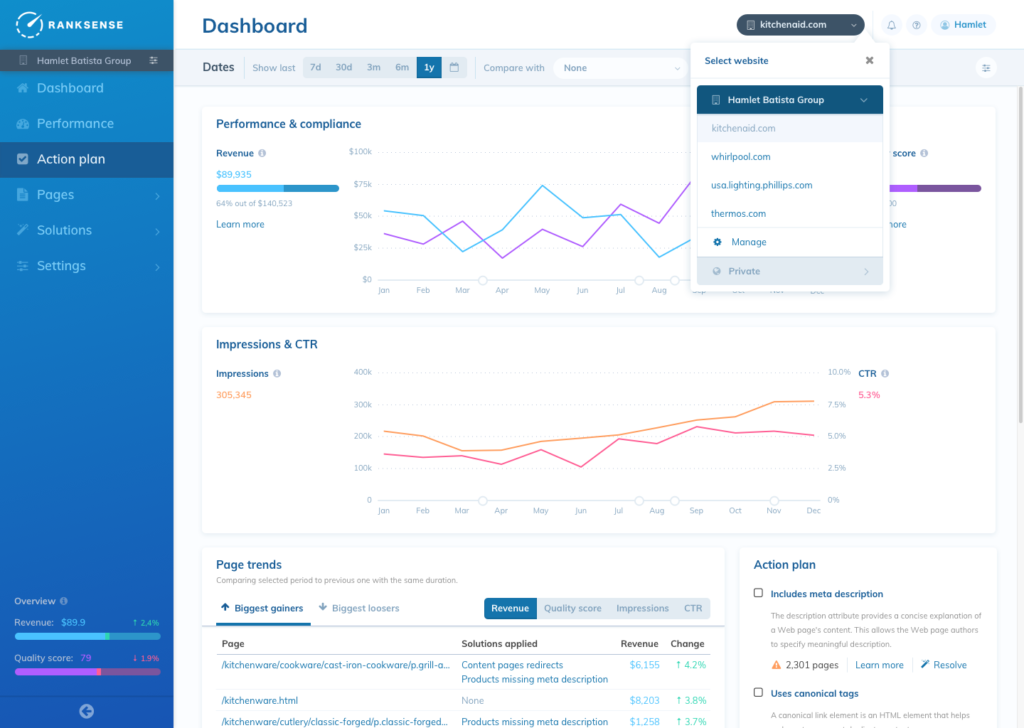
Task: Switch to Biggest gainers tab
Action: click(263, 608)
